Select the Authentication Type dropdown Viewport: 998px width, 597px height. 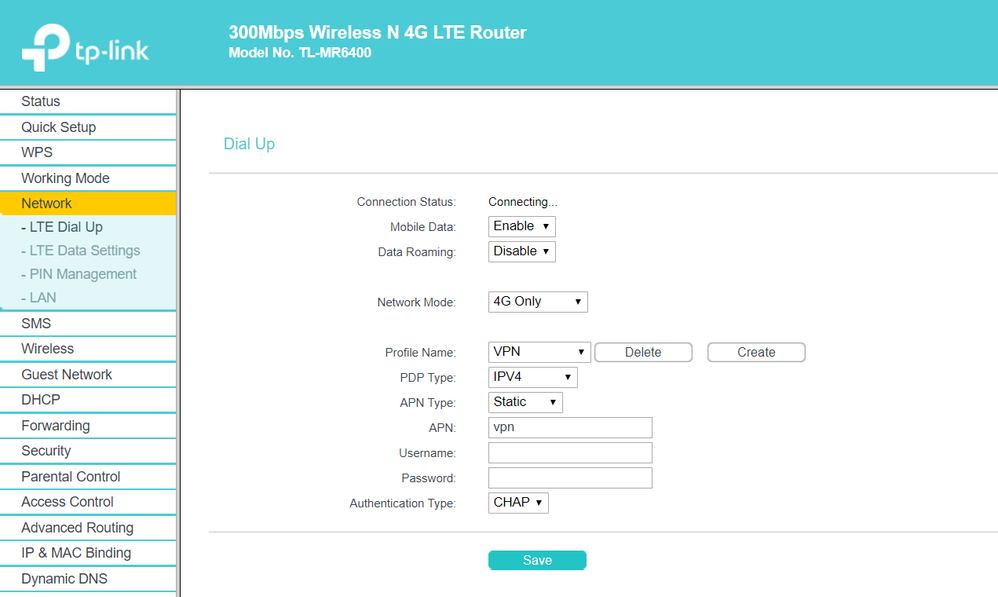pos(518,503)
